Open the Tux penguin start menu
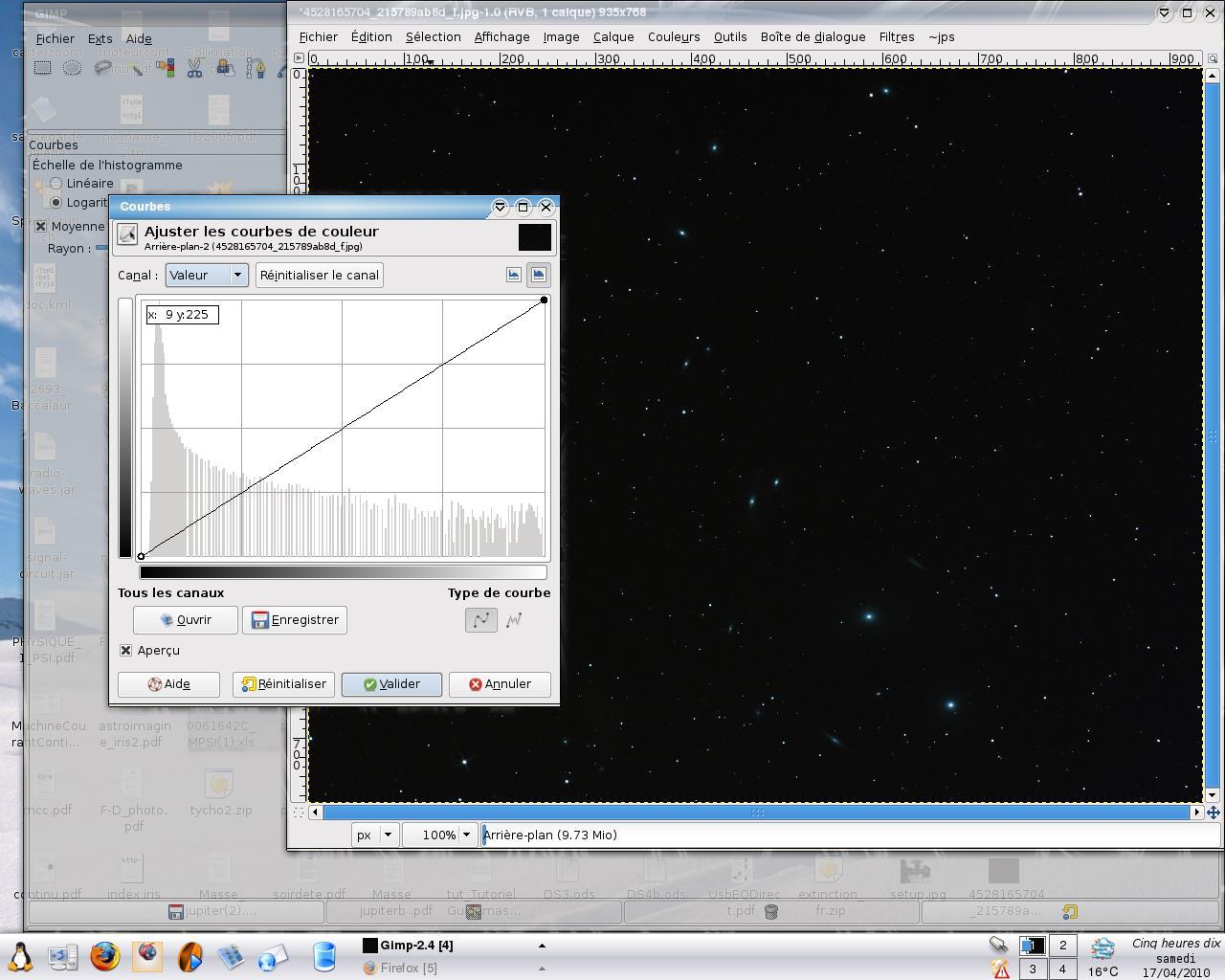This screenshot has width=1225, height=980. coord(20,956)
